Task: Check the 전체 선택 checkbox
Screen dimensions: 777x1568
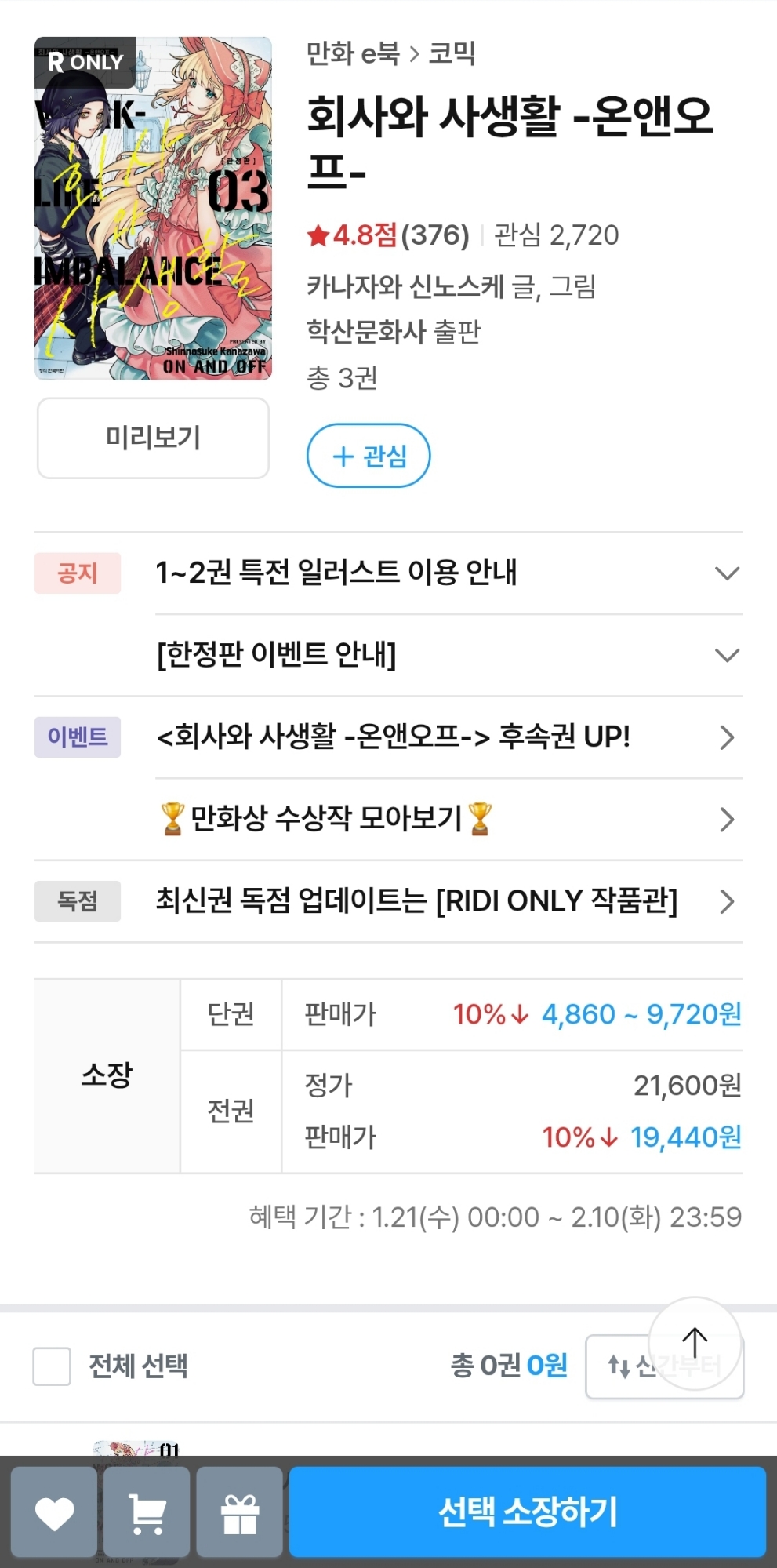Action: pos(52,1366)
